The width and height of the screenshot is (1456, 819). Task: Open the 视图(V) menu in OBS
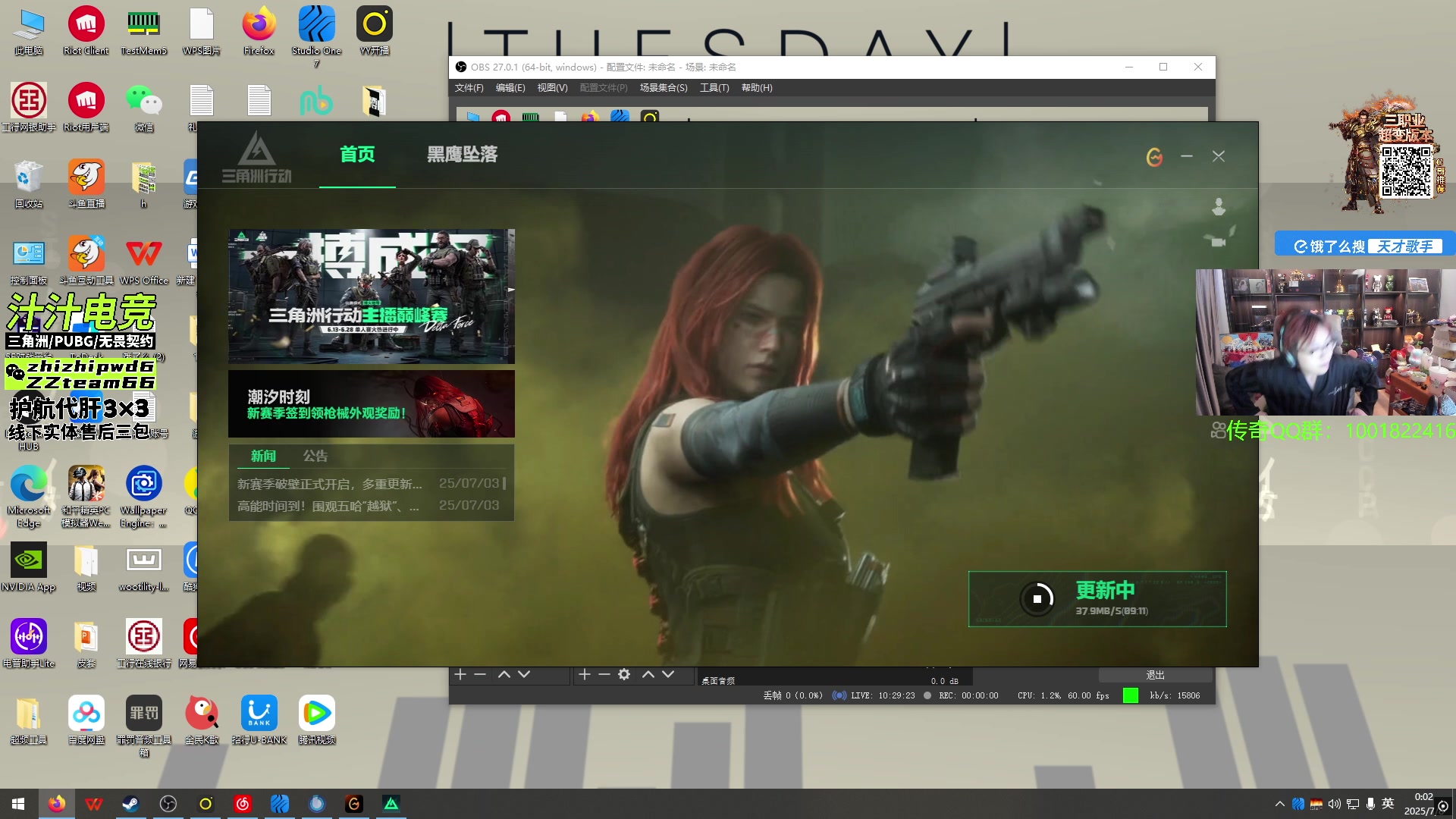click(x=552, y=88)
